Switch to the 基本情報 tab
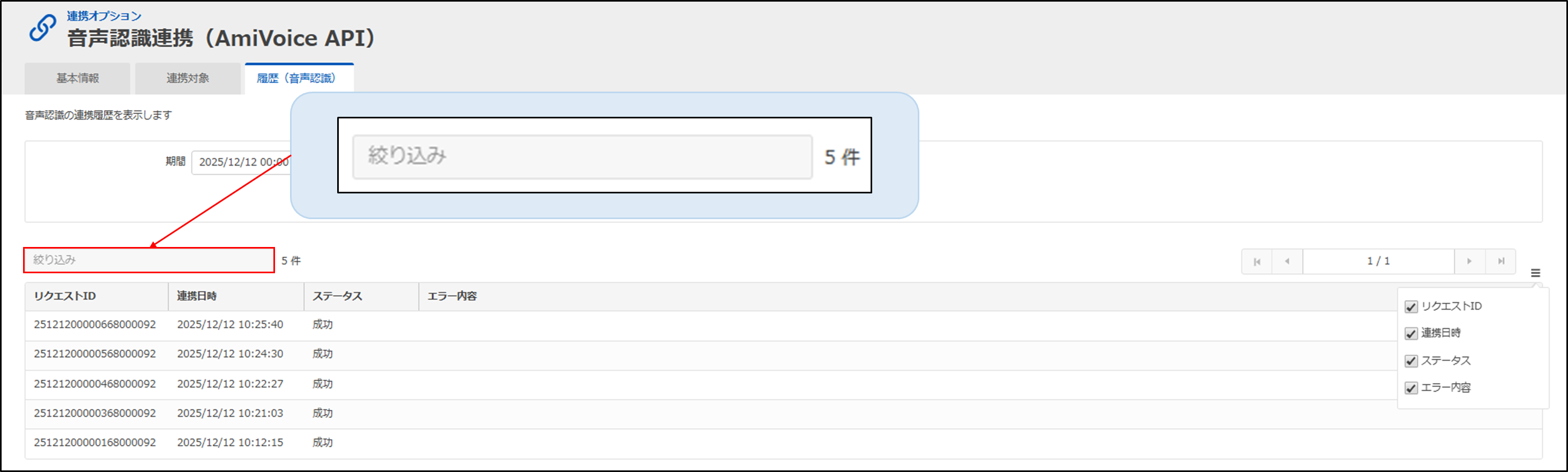The height and width of the screenshot is (472, 1568). tap(77, 78)
